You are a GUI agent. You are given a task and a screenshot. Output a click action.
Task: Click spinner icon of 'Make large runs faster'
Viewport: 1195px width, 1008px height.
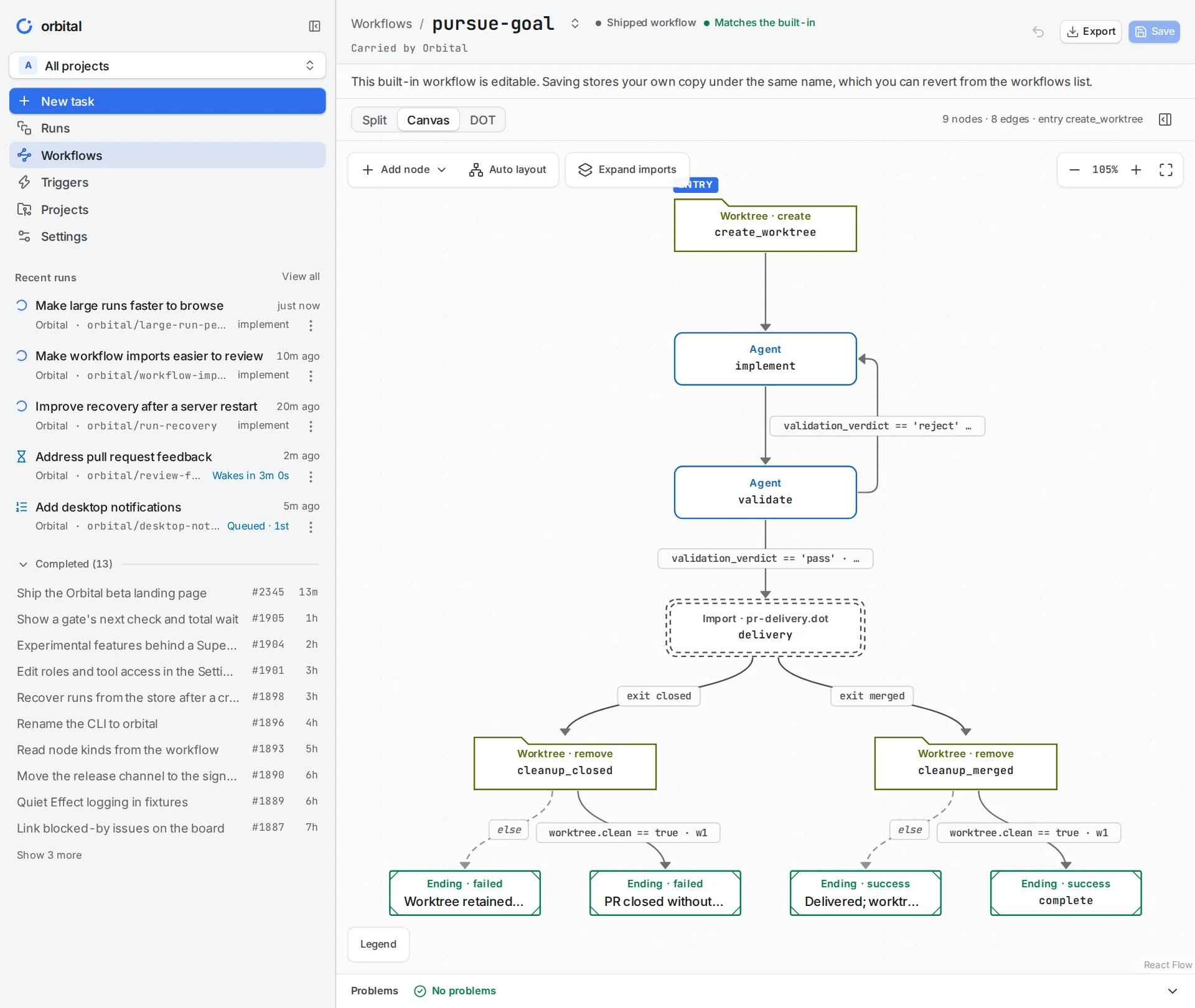coord(22,305)
